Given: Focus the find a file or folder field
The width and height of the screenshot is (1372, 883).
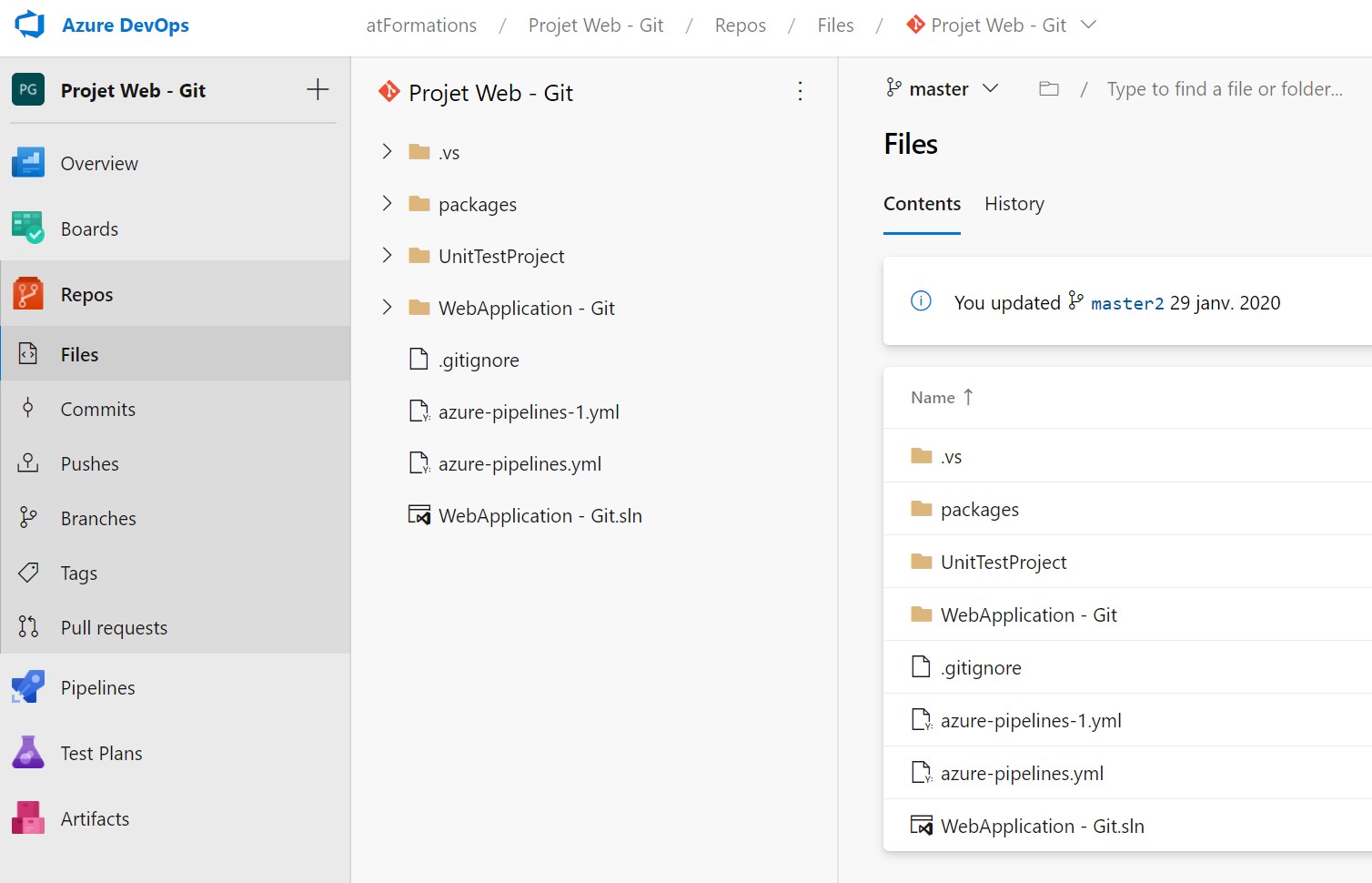Looking at the screenshot, I should tap(1225, 88).
